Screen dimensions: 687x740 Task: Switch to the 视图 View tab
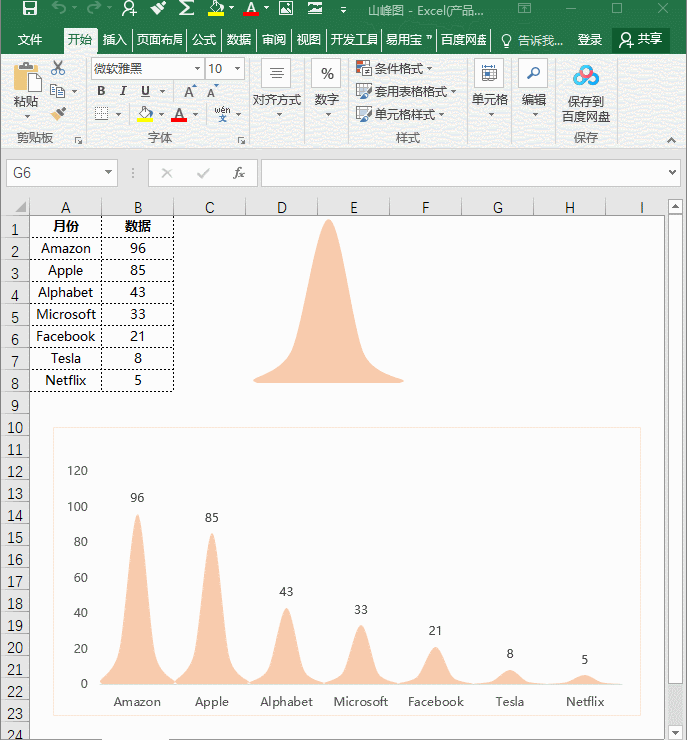(309, 40)
